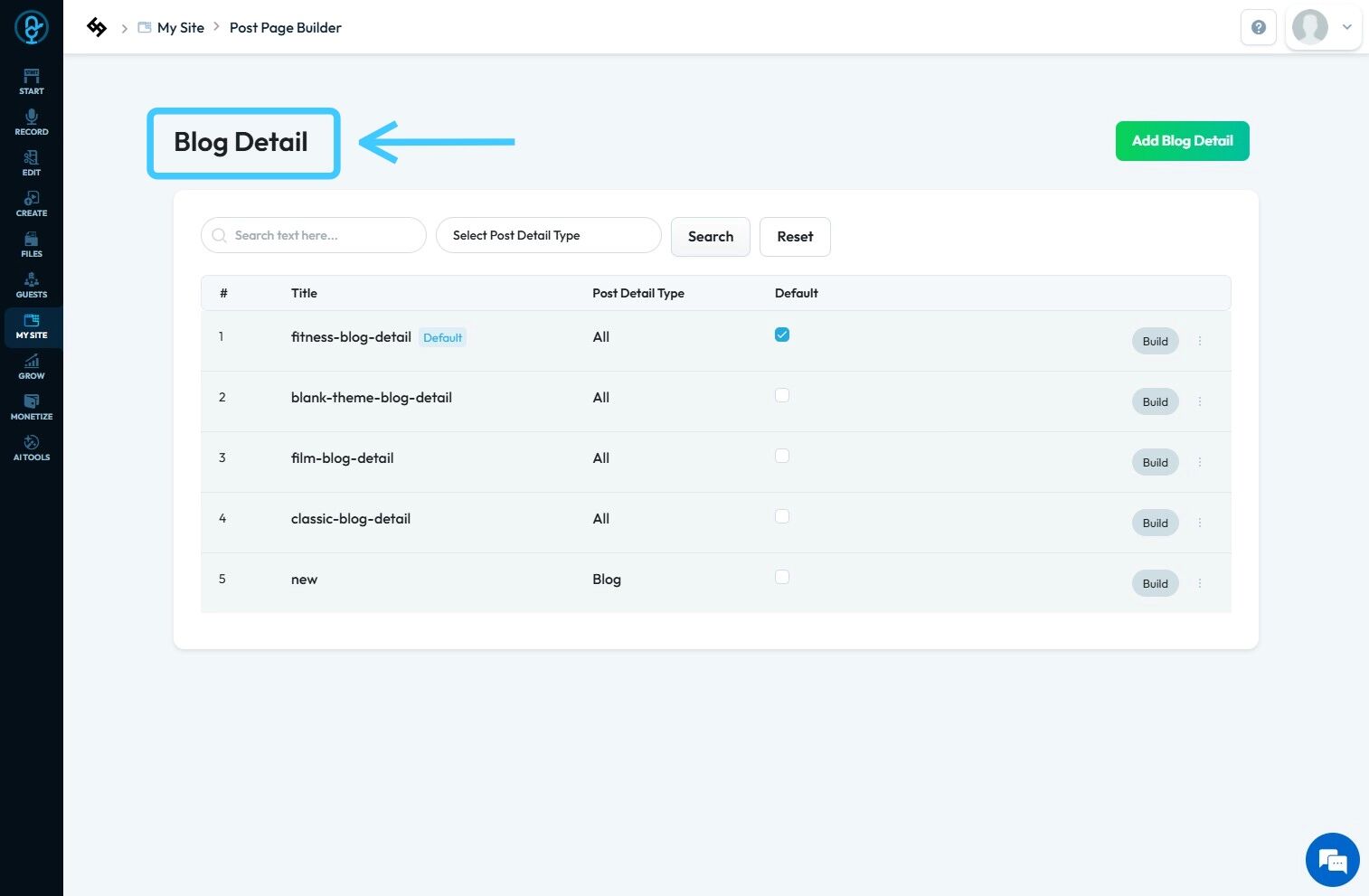Open the Monetize section in sidebar

pyautogui.click(x=32, y=407)
